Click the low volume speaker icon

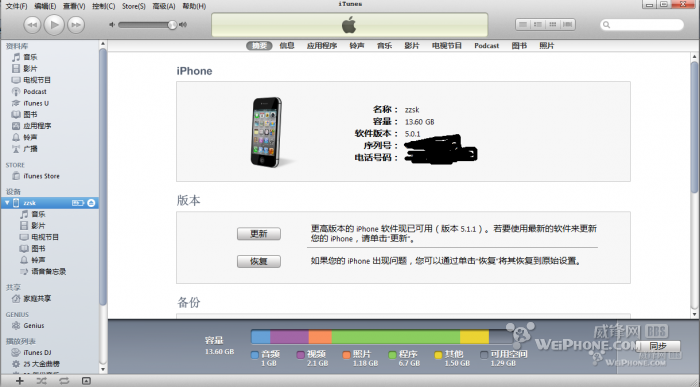pos(112,25)
